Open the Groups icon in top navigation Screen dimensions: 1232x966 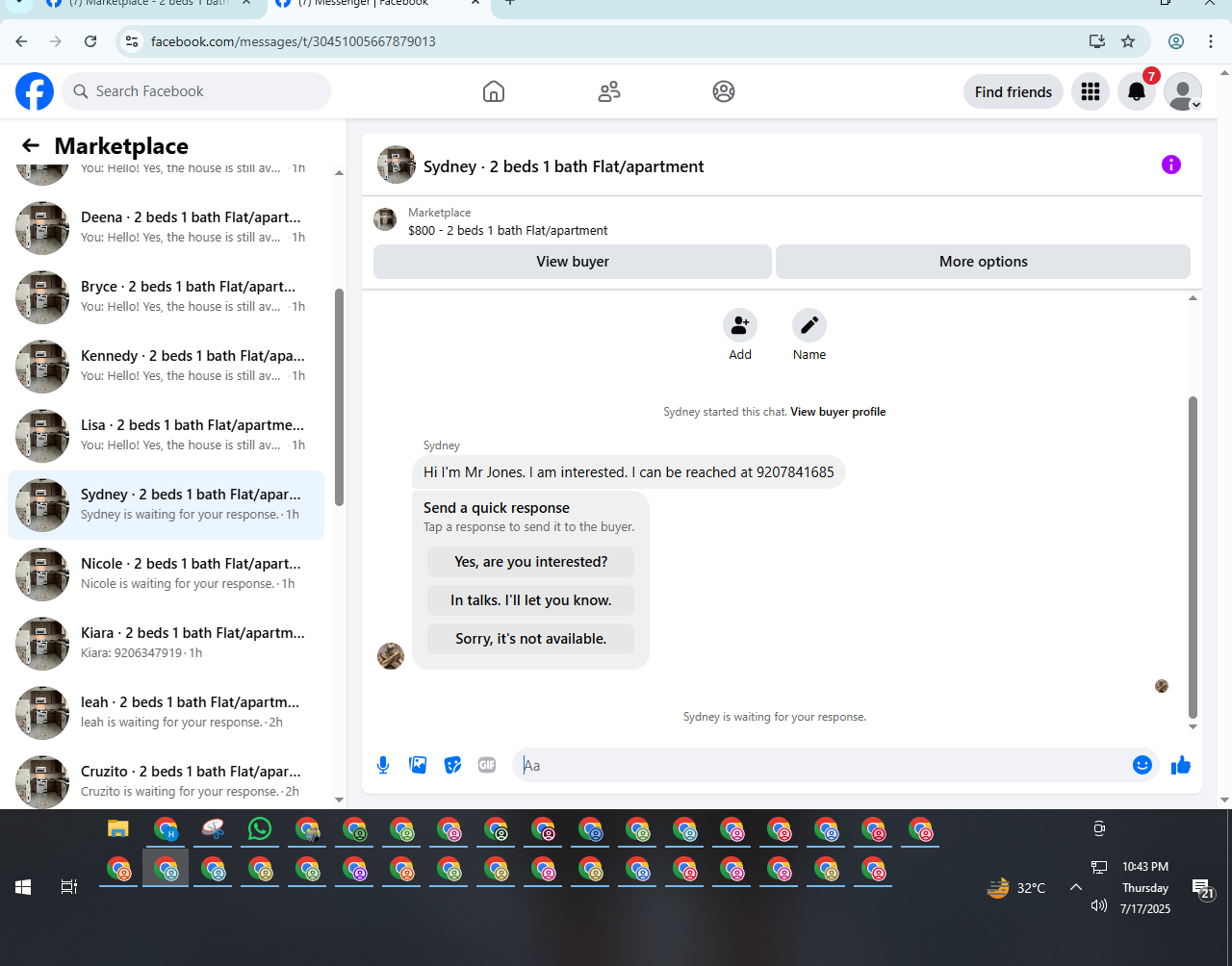tap(724, 91)
